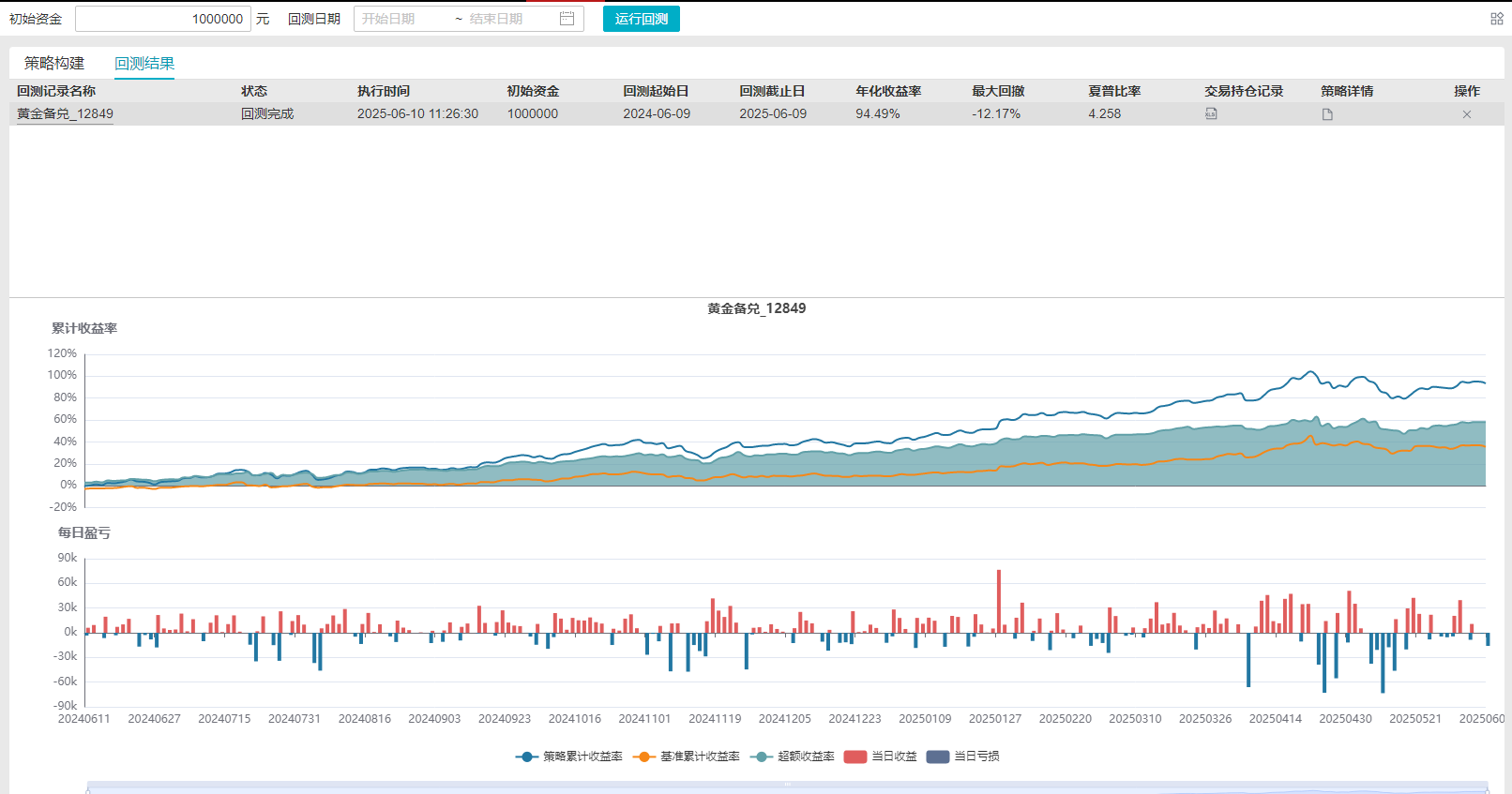Click the 结束日期 date field
The height and width of the screenshot is (794, 1512).
pyautogui.click(x=508, y=19)
